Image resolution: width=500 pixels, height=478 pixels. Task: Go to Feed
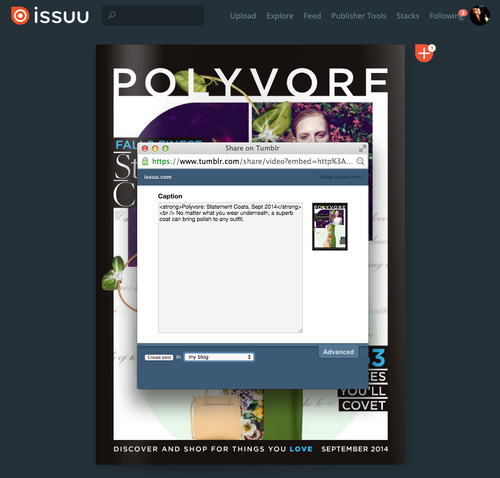(x=312, y=16)
